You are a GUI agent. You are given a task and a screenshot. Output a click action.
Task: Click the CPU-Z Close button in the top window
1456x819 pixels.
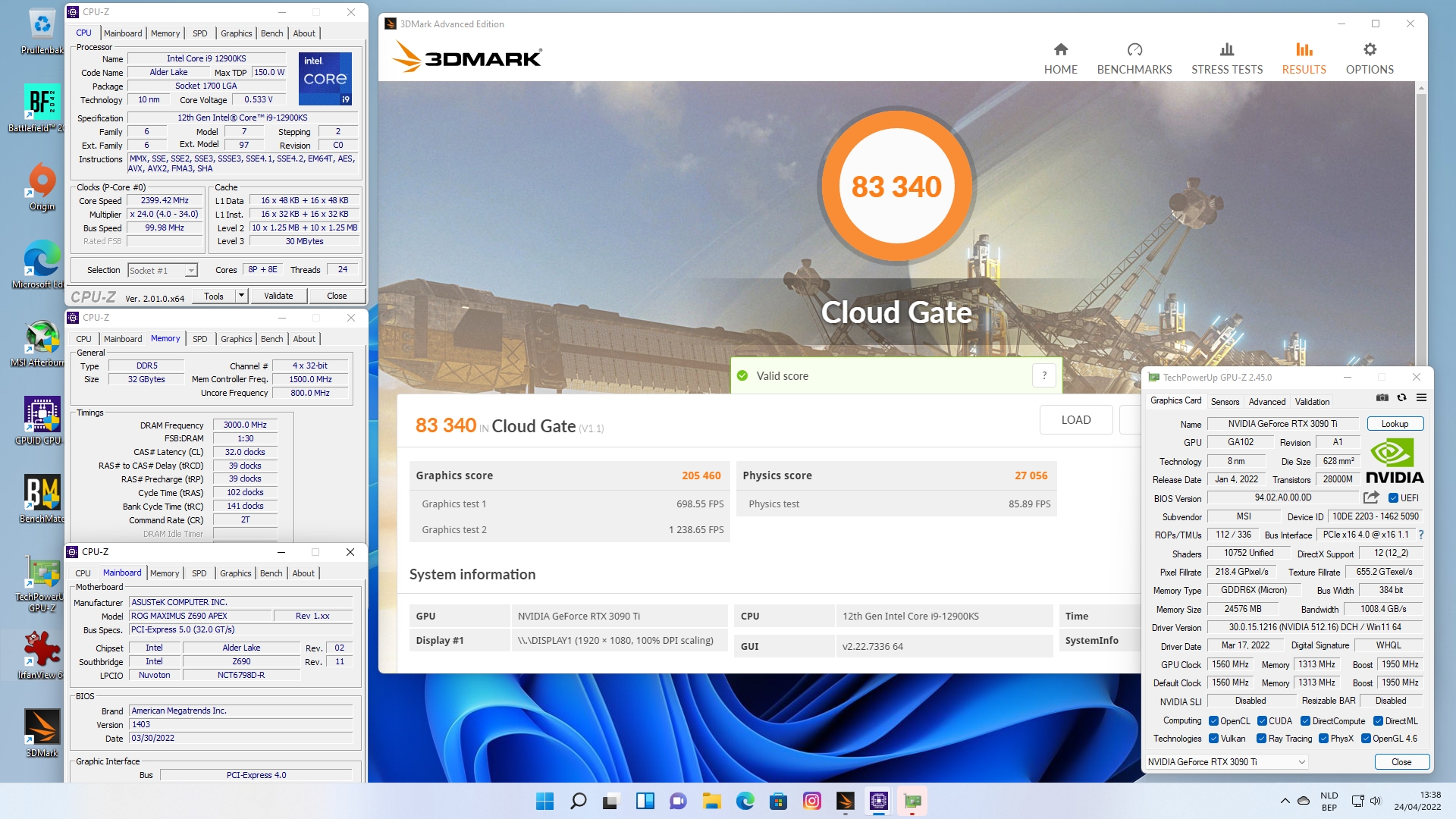coord(337,296)
